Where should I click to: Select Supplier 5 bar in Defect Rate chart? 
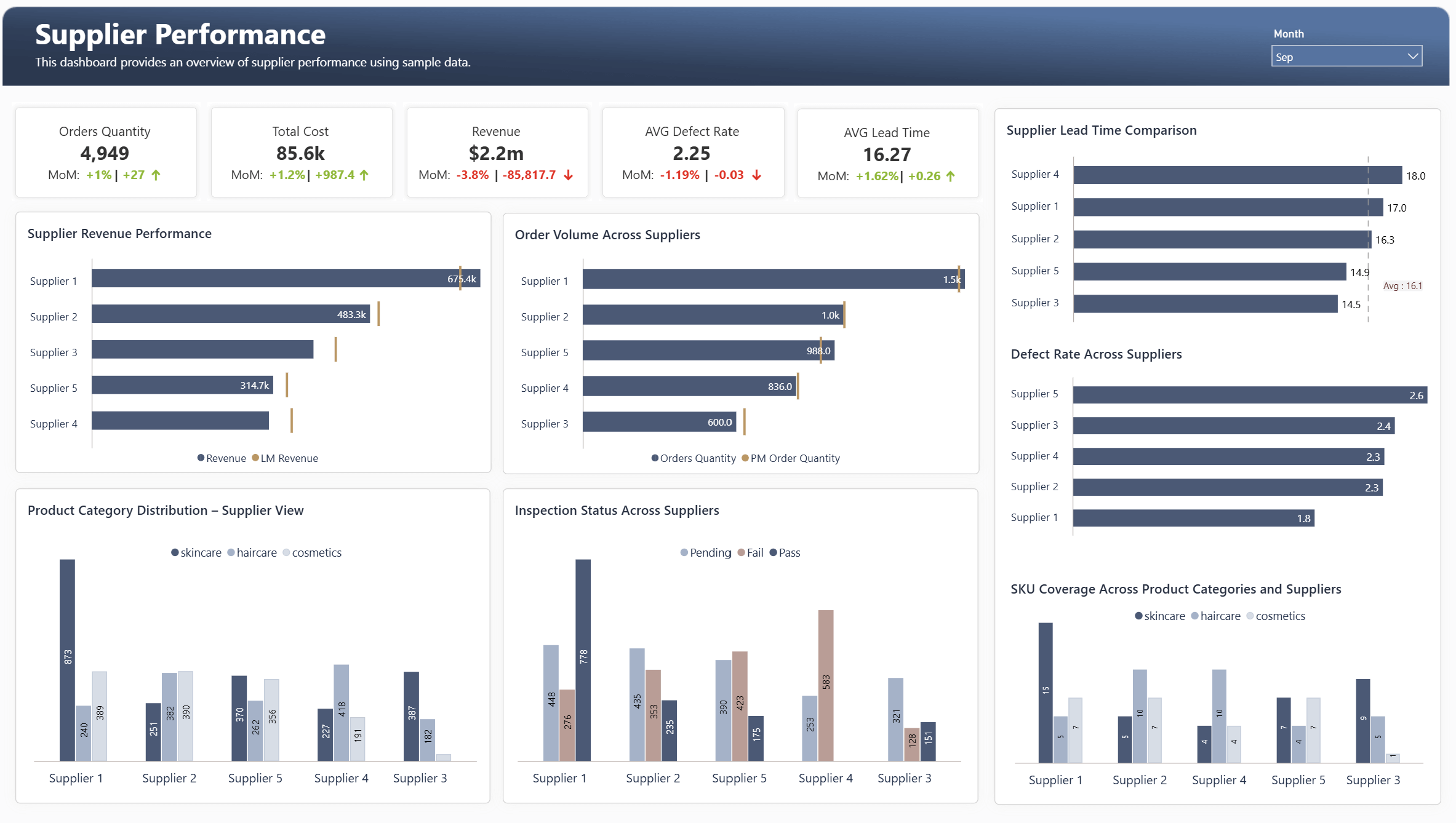[x=1243, y=394]
